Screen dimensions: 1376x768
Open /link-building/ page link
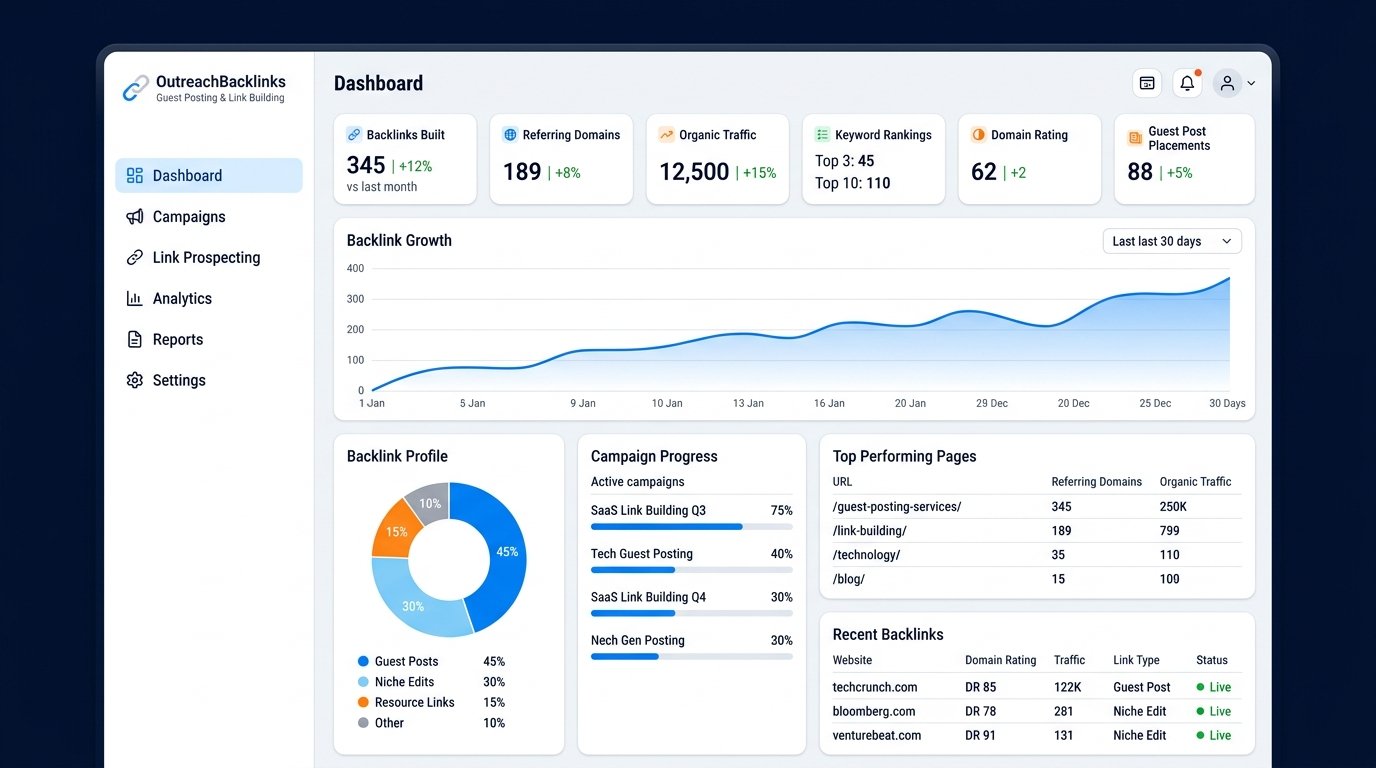click(x=870, y=531)
